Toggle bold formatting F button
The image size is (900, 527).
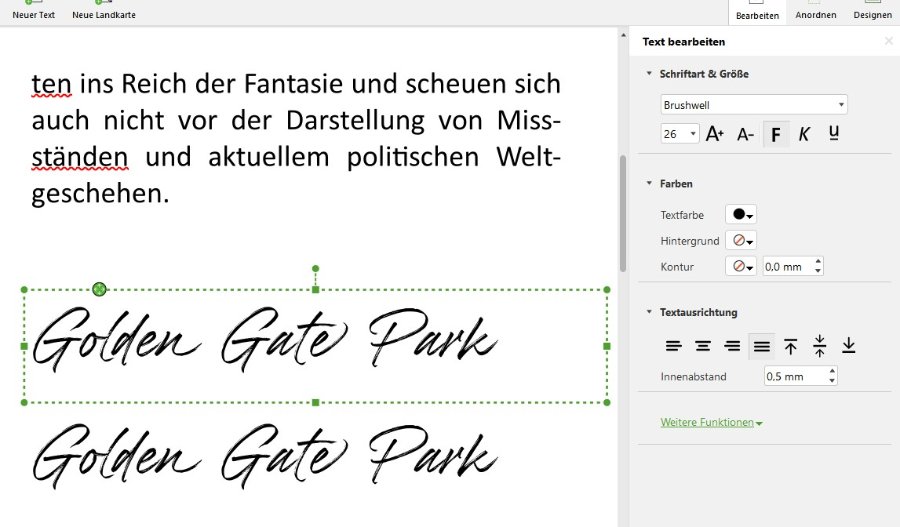click(776, 134)
